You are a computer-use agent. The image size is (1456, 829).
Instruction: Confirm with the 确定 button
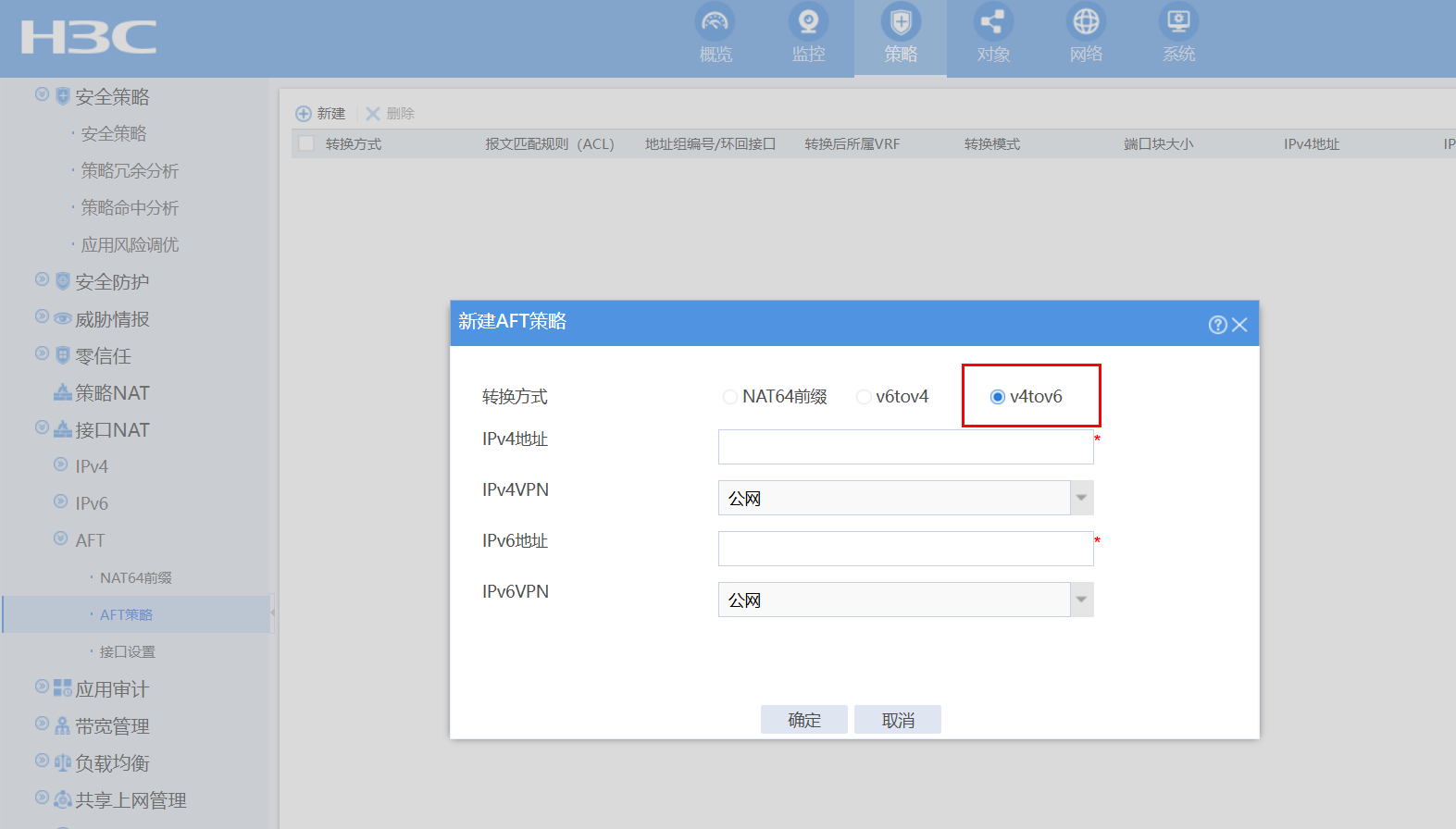coord(804,720)
